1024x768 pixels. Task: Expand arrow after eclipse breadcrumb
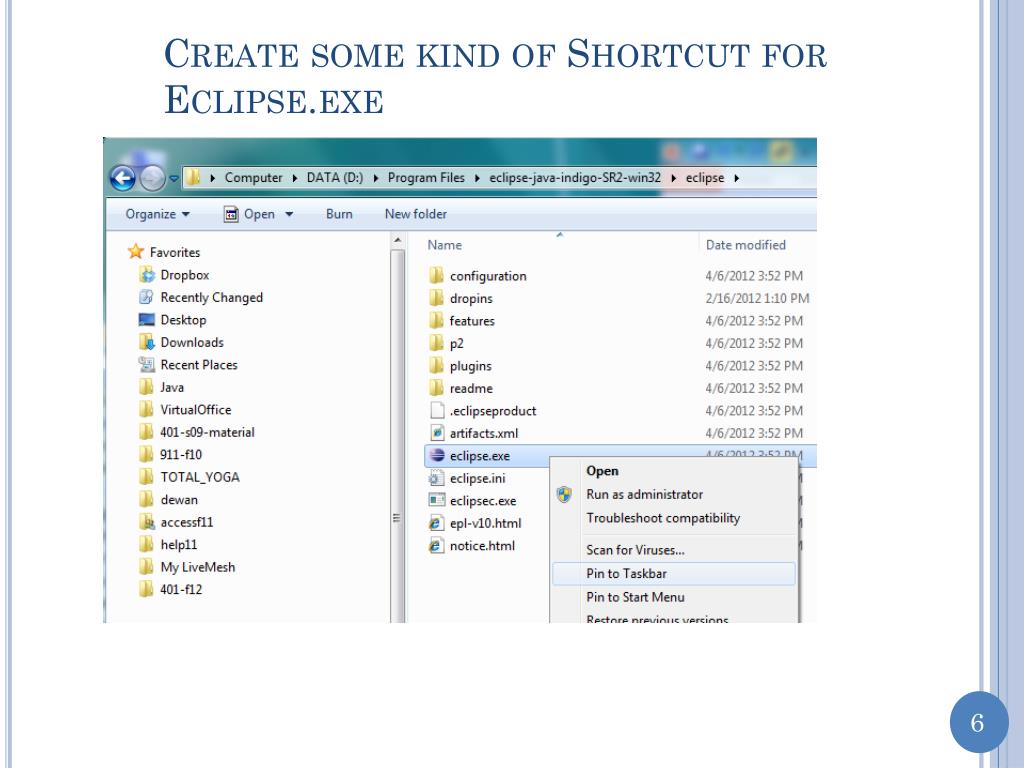click(x=736, y=178)
